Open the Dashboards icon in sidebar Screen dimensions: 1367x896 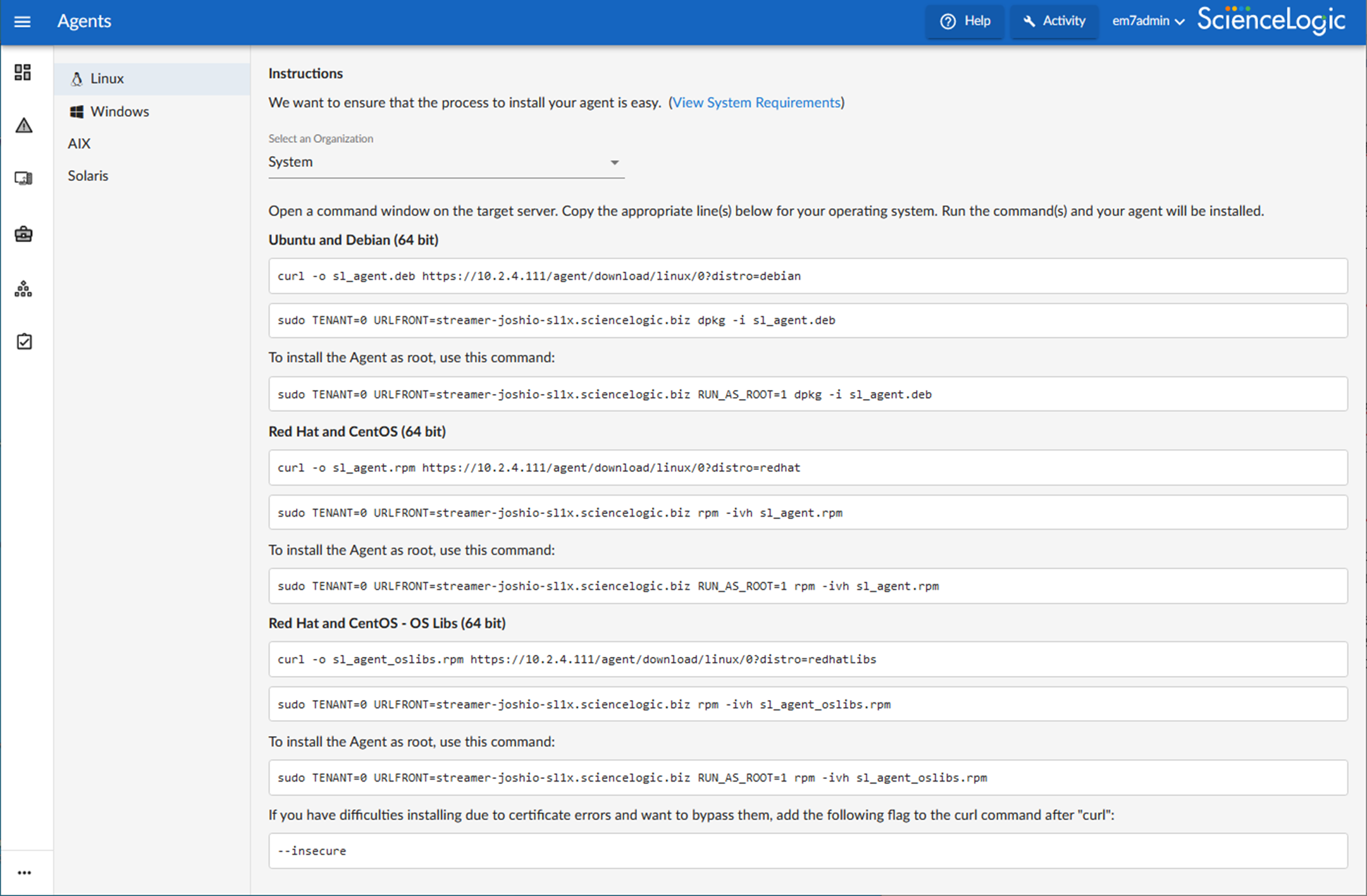23,72
